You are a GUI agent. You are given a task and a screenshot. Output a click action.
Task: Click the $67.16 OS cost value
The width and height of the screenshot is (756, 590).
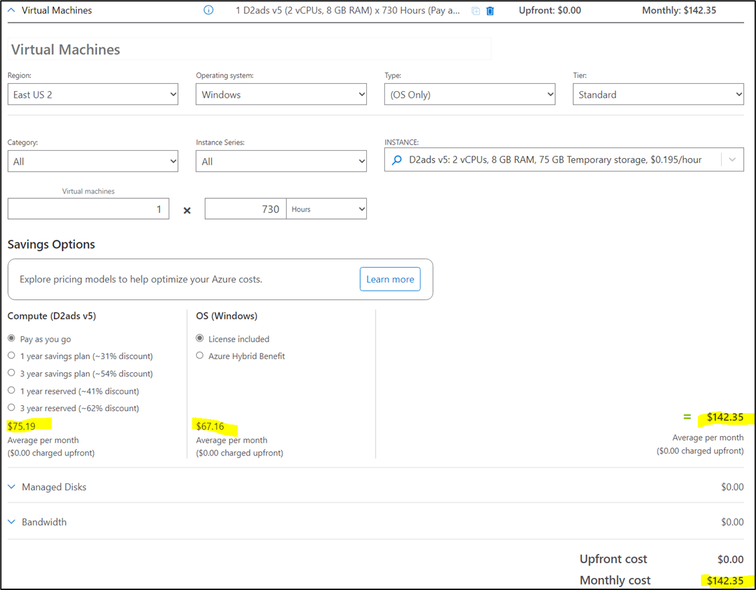click(210, 426)
